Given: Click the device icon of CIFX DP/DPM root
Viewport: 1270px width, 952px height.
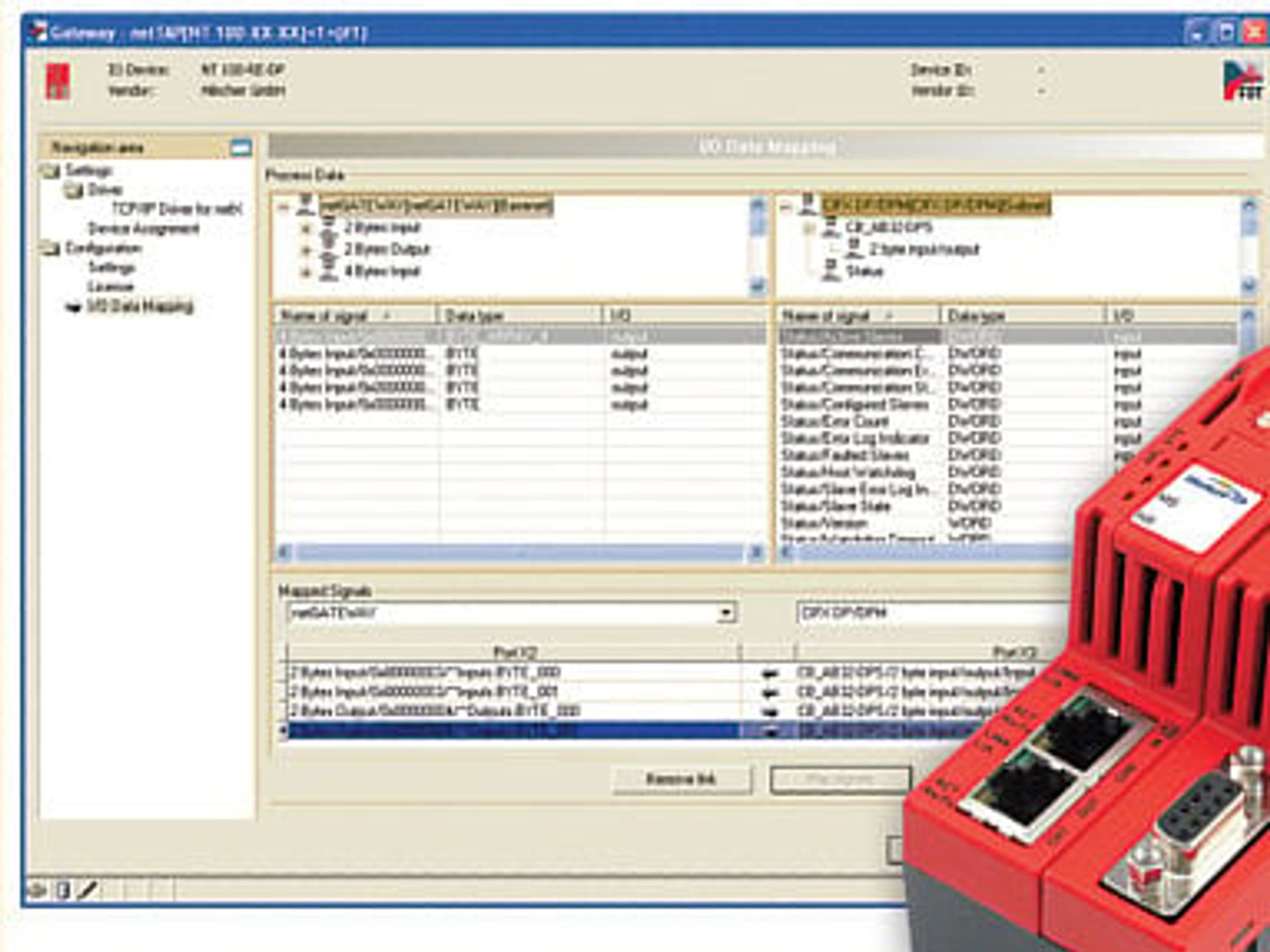Looking at the screenshot, I should coord(808,204).
